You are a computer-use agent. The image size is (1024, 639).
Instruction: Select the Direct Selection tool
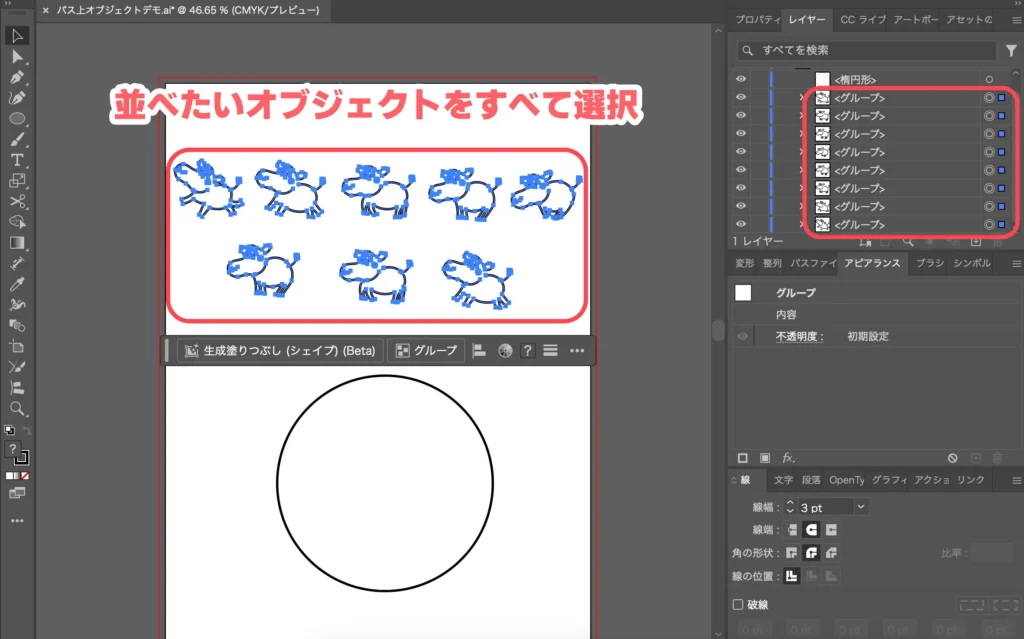click(x=18, y=56)
